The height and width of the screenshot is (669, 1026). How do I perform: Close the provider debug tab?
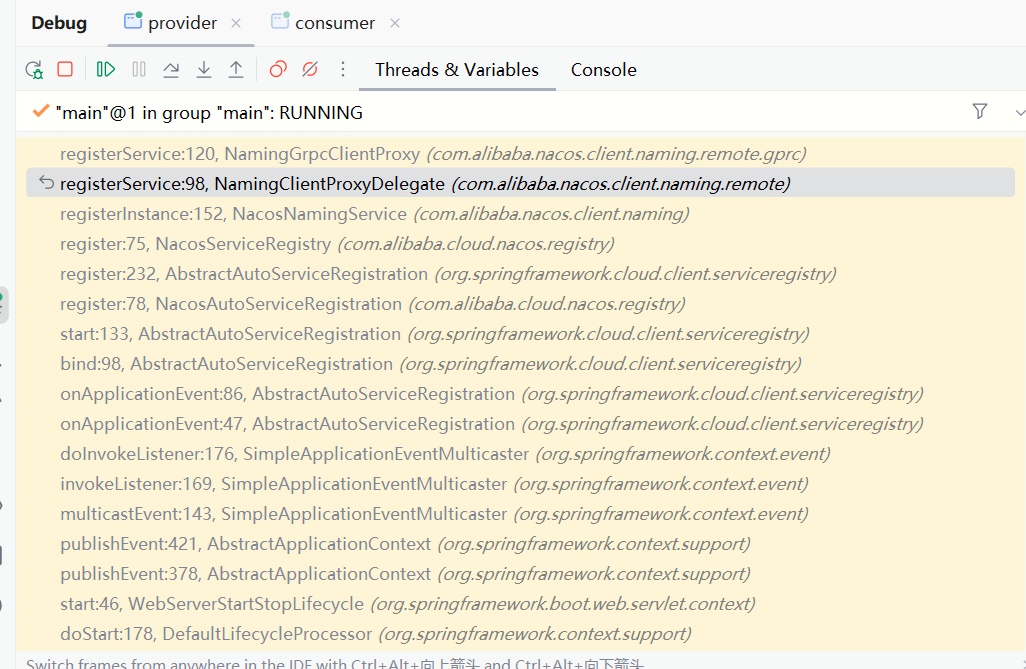[236, 23]
